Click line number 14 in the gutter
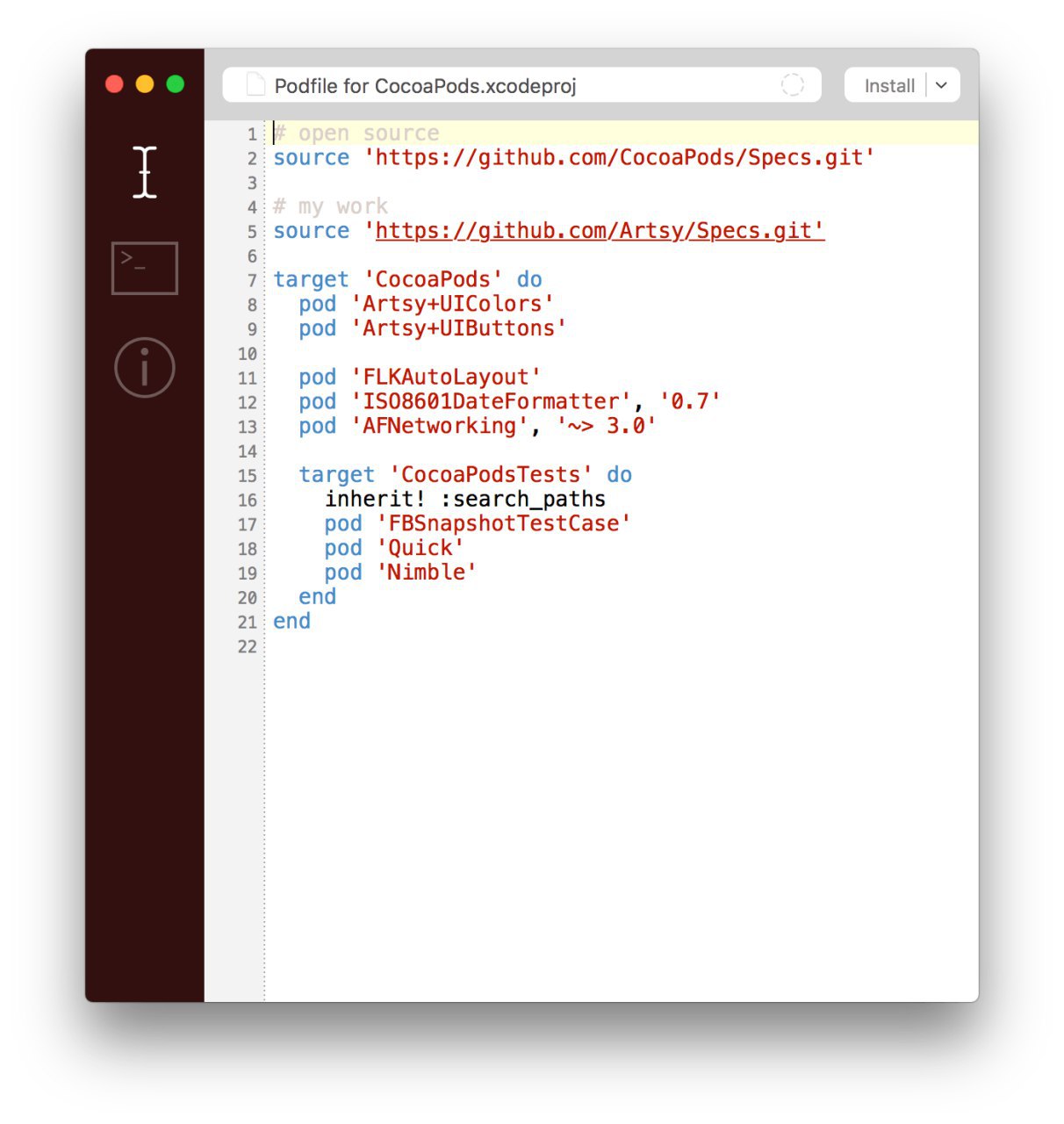The height and width of the screenshot is (1124, 1064). click(248, 451)
